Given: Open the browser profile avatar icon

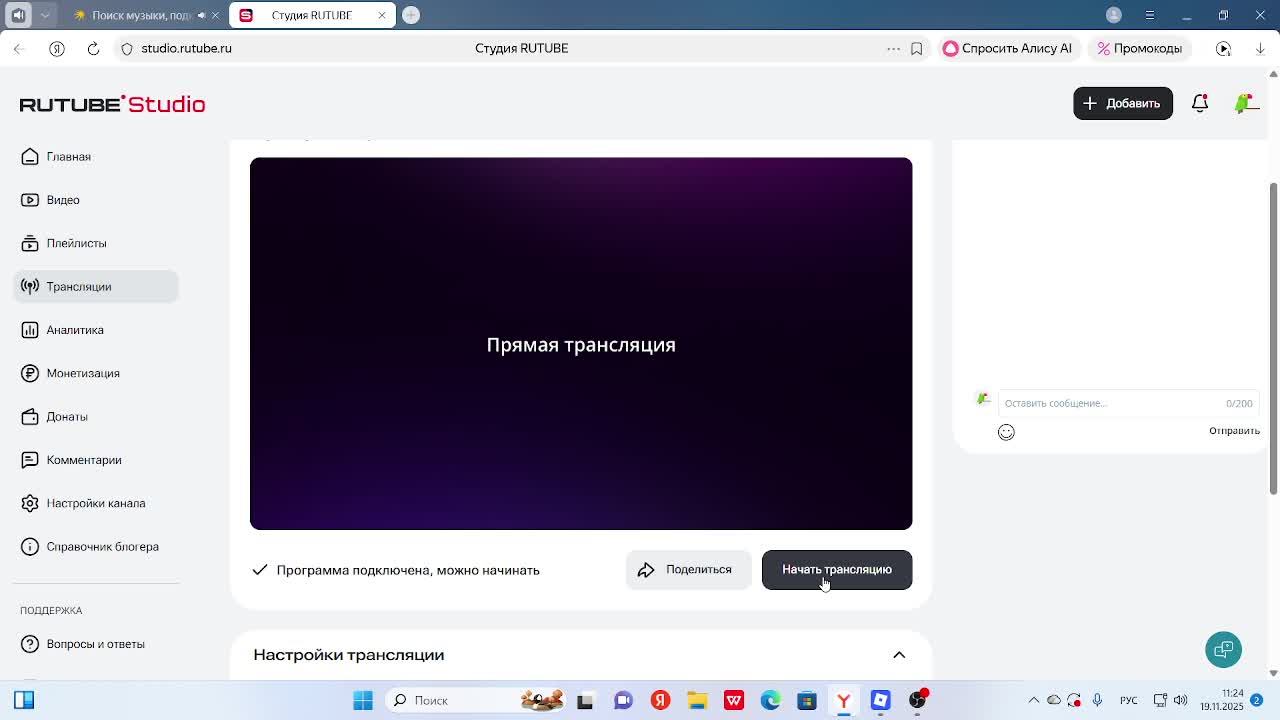Looking at the screenshot, I should [1114, 15].
